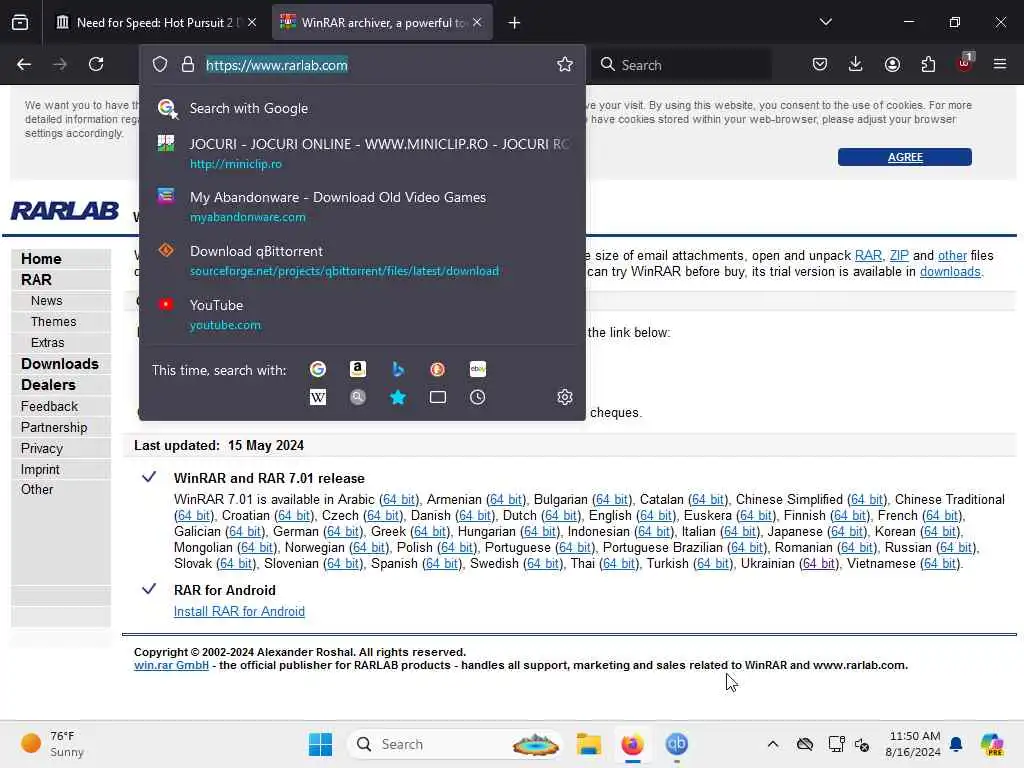Open the qBittorrent taskbar icon
This screenshot has height=768, width=1024.
coord(677,744)
